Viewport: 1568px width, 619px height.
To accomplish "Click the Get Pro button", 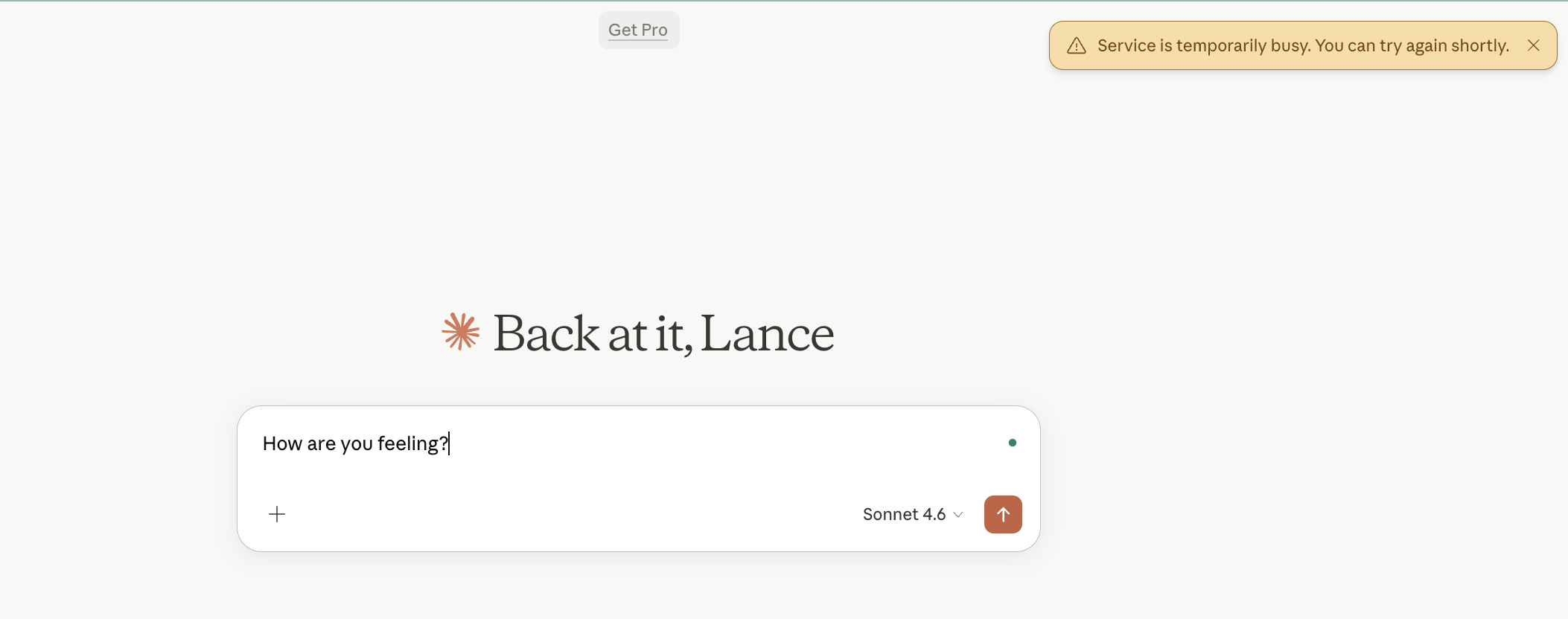I will tap(638, 31).
